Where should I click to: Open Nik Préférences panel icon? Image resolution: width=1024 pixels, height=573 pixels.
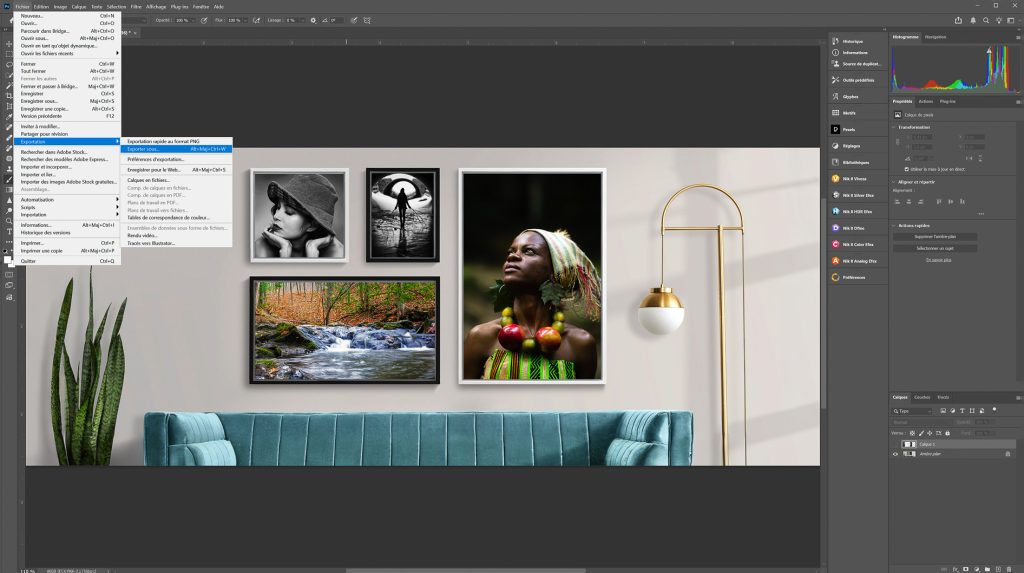point(835,277)
